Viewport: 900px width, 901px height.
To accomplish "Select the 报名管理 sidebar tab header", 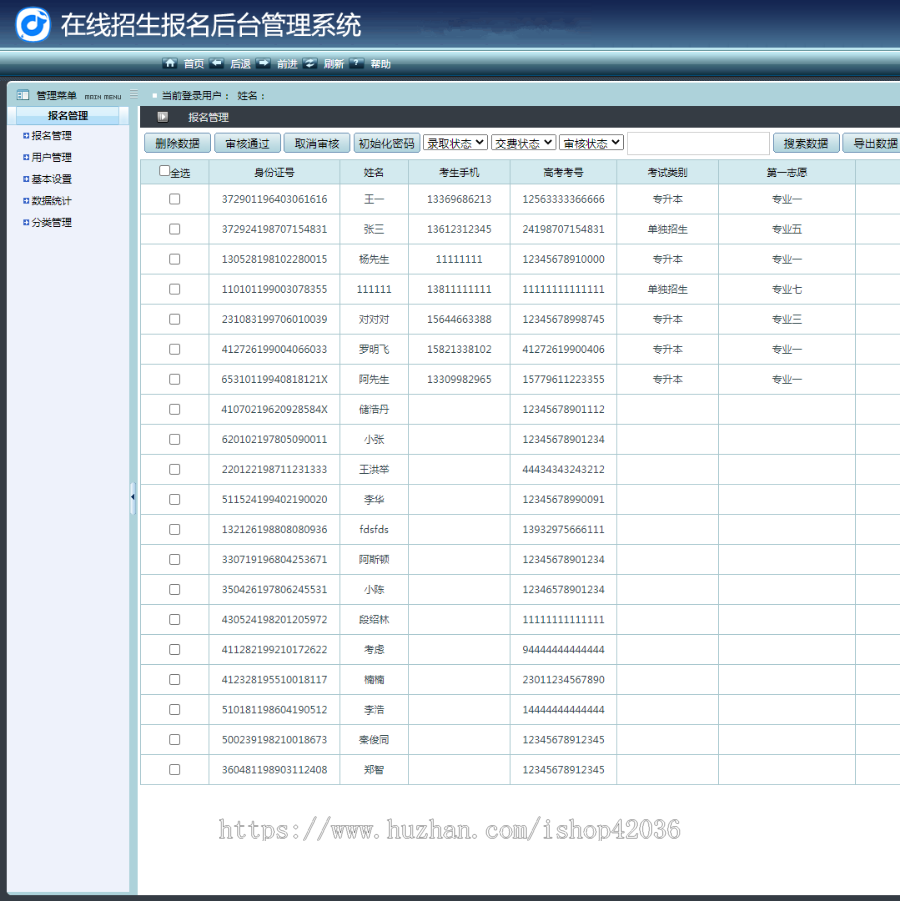I will pyautogui.click(x=68, y=115).
